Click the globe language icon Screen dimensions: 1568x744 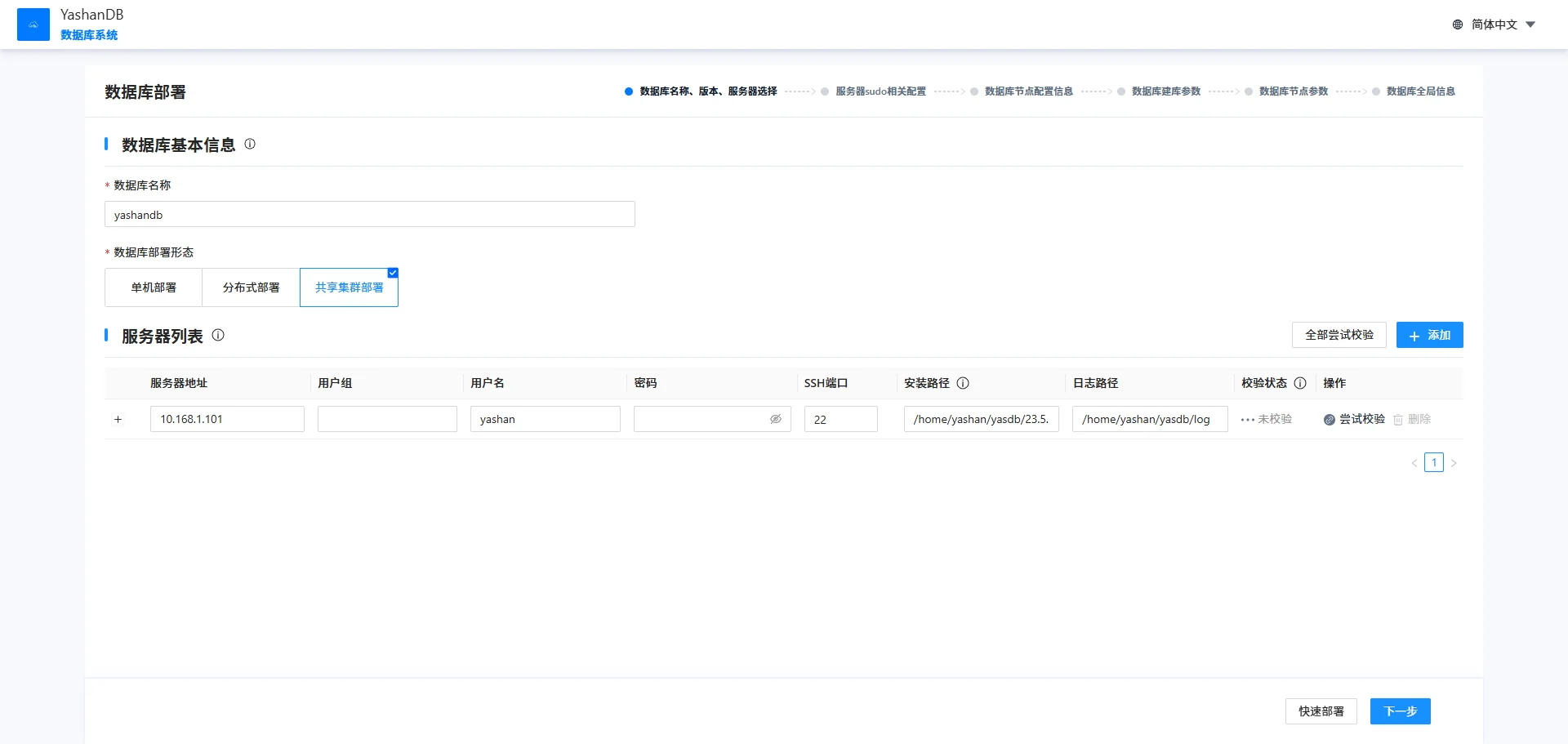click(x=1458, y=25)
